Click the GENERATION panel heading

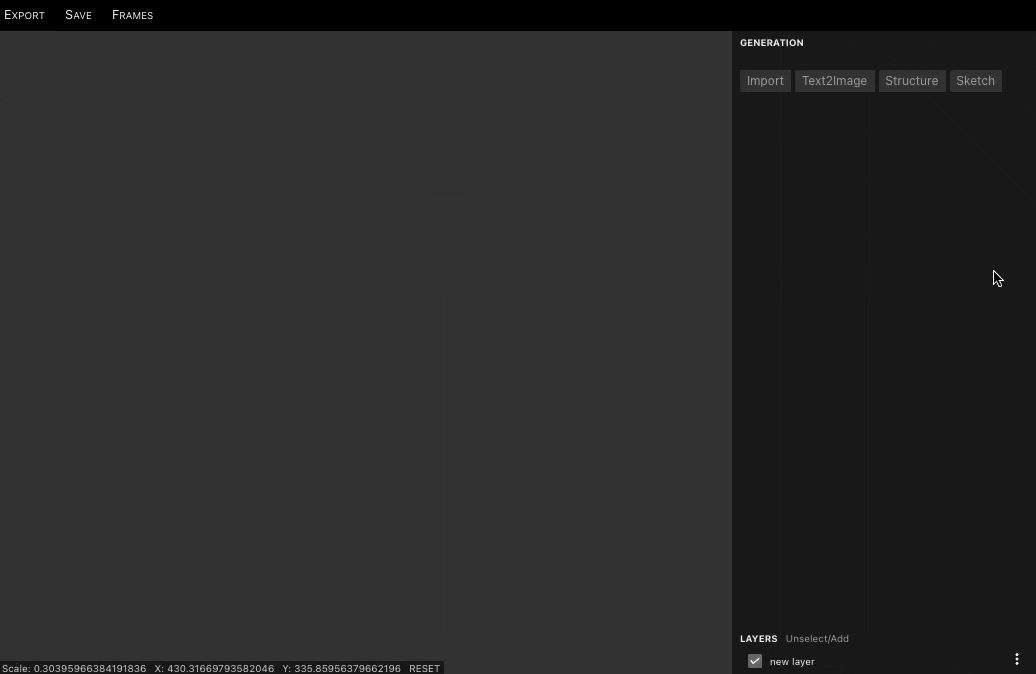point(771,43)
